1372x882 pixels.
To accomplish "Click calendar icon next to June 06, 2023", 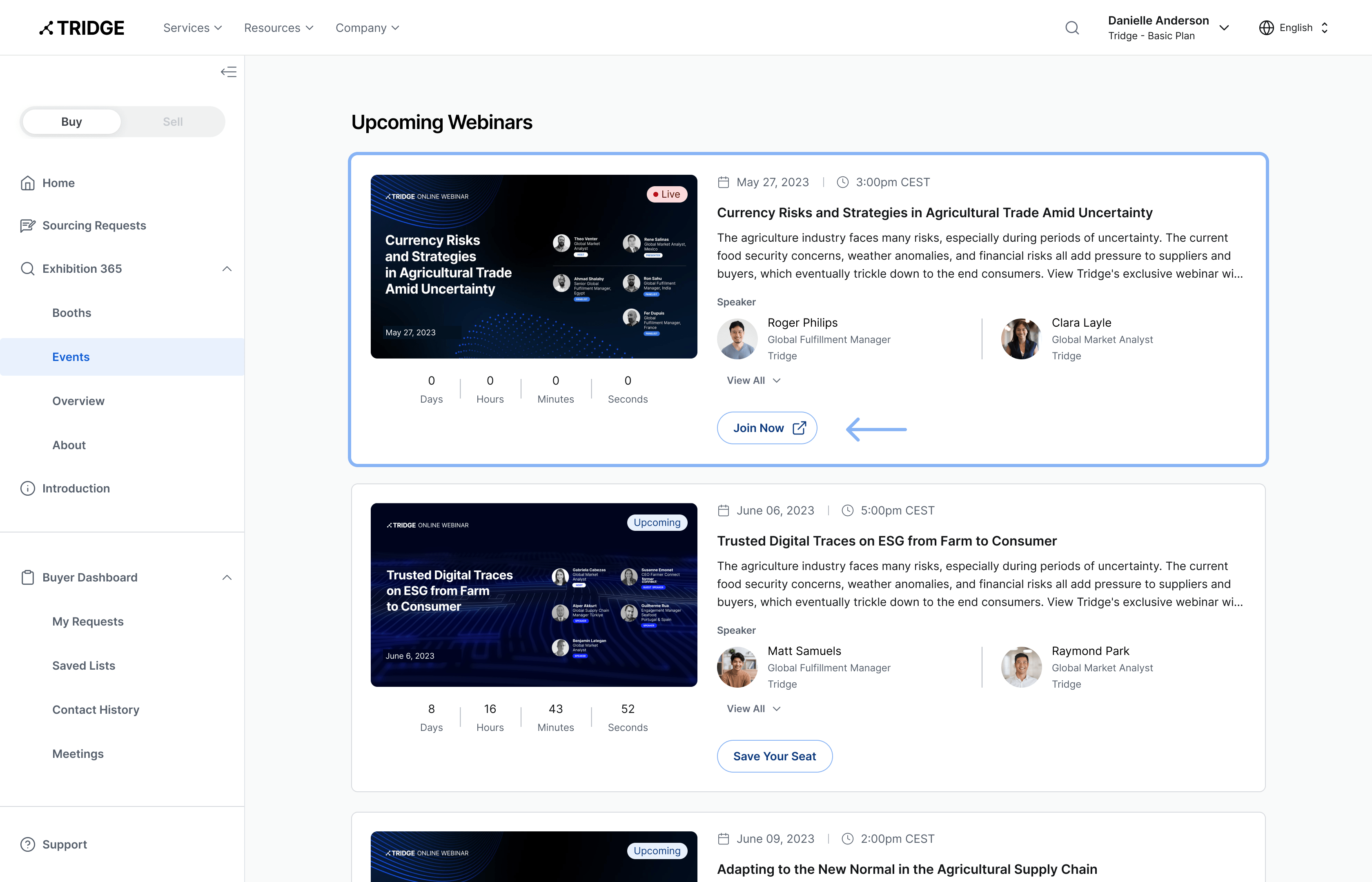I will 723,510.
